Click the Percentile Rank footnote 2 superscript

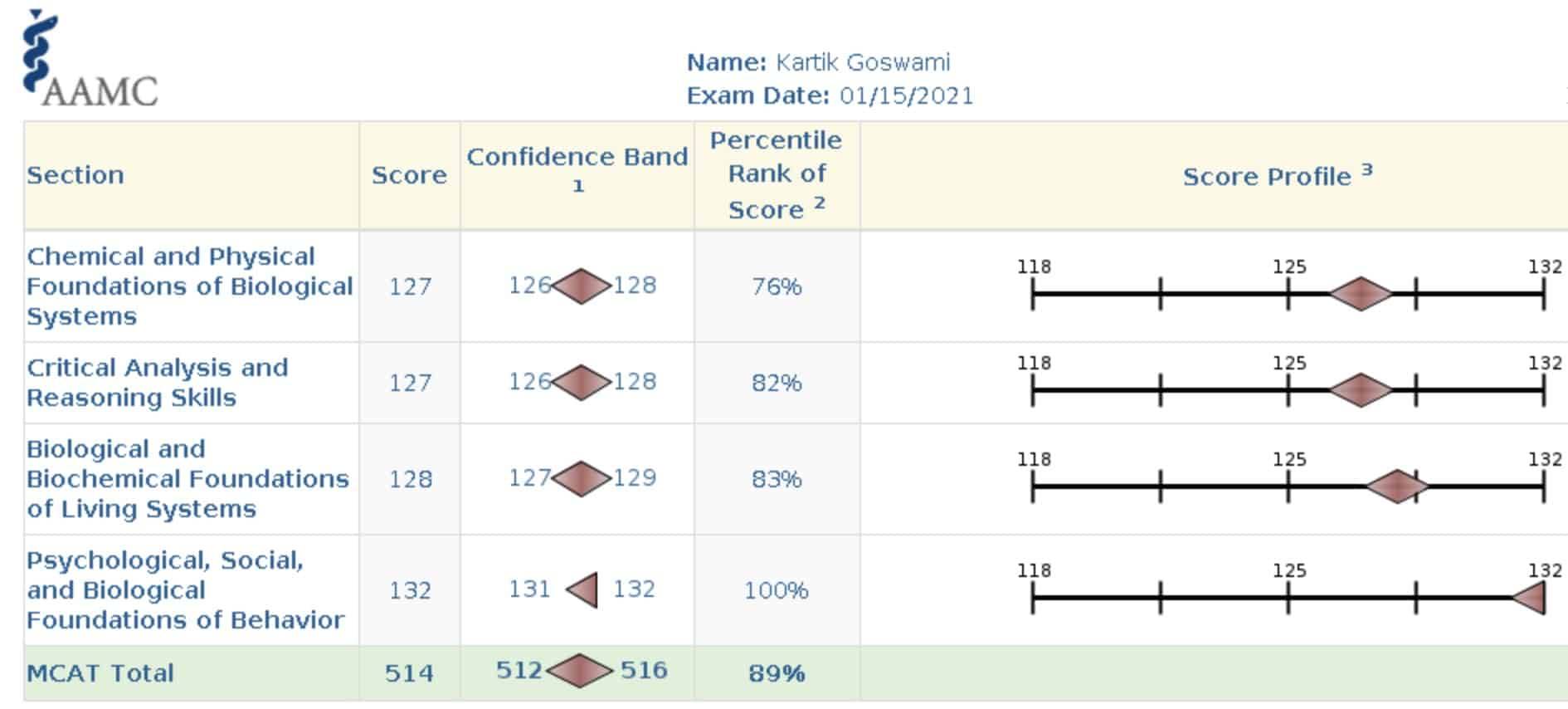click(819, 202)
